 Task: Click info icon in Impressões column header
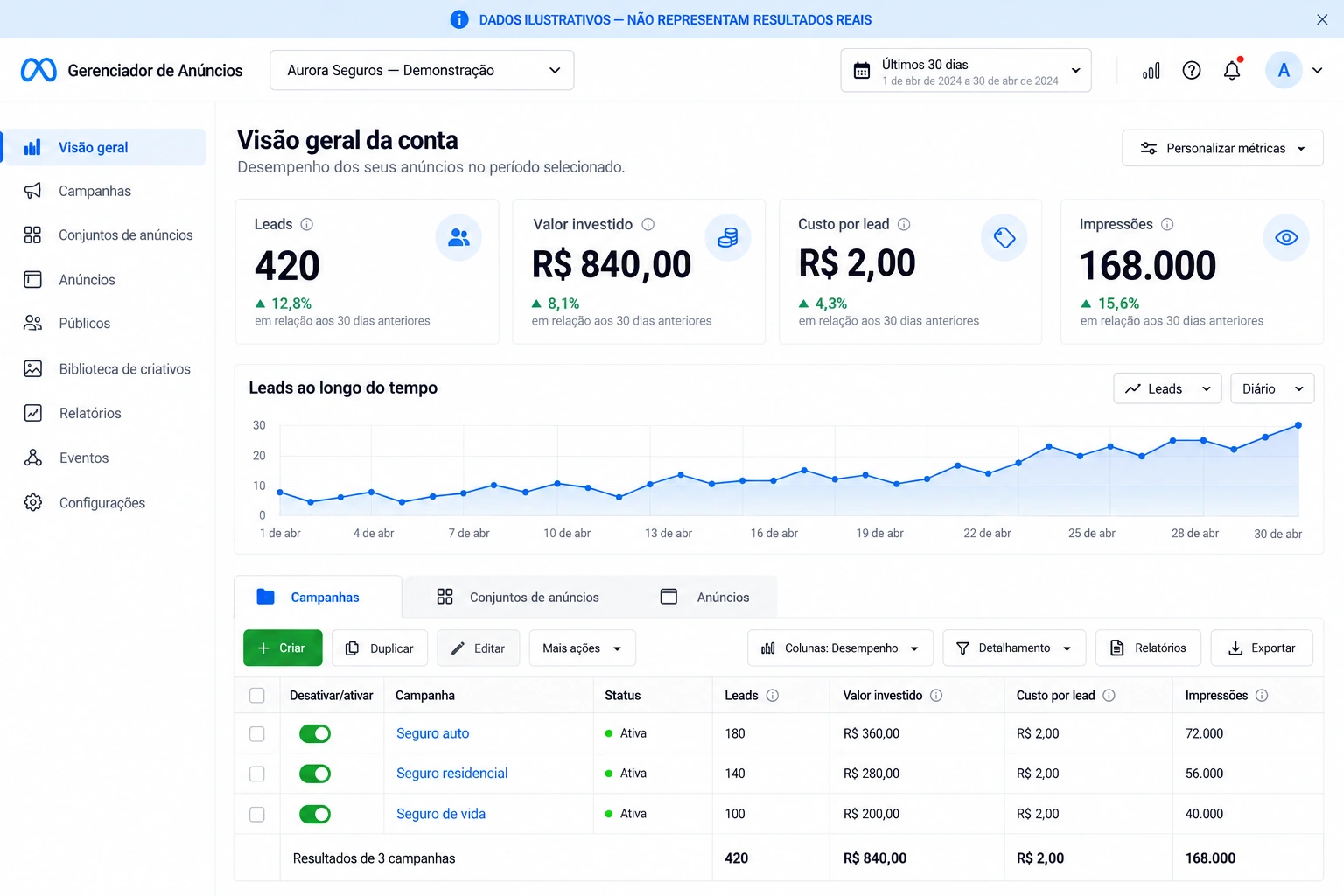click(x=1262, y=696)
